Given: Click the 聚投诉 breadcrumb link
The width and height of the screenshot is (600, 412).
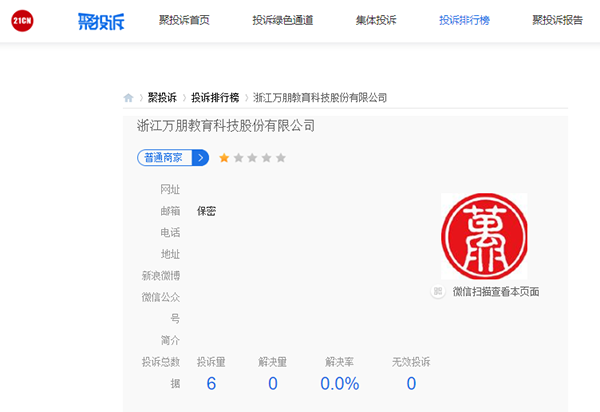Looking at the screenshot, I should (x=162, y=98).
